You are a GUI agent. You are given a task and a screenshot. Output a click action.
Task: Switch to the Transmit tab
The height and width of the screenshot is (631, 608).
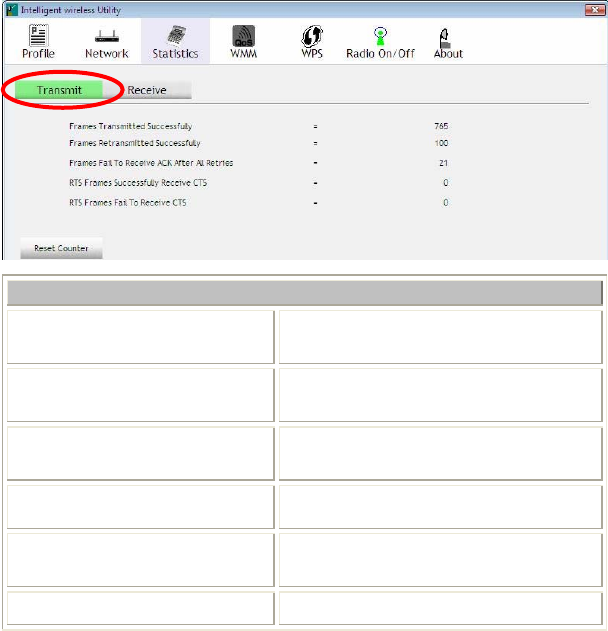[59, 90]
